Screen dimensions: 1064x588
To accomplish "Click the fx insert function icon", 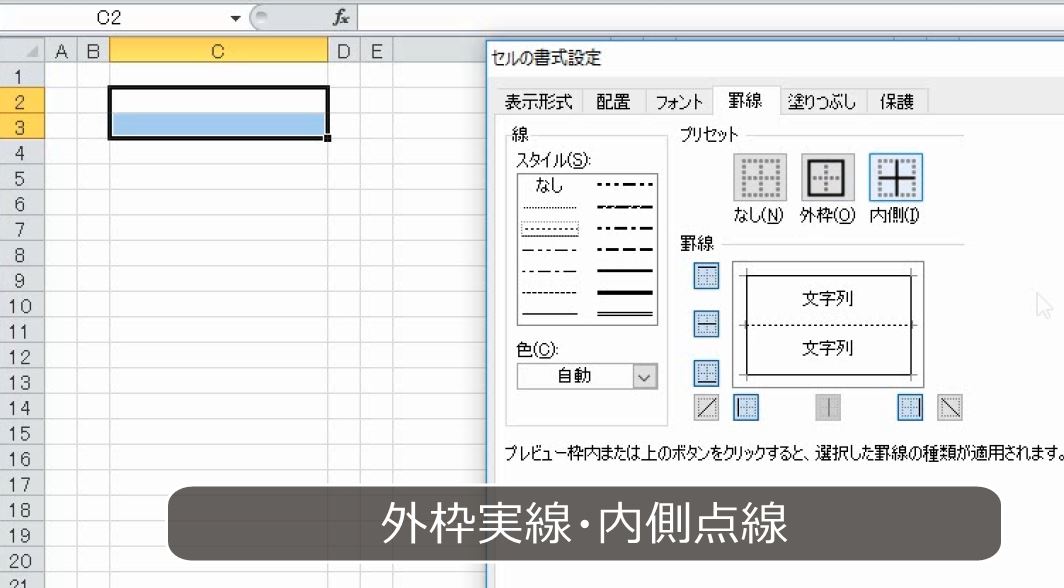I will (341, 18).
